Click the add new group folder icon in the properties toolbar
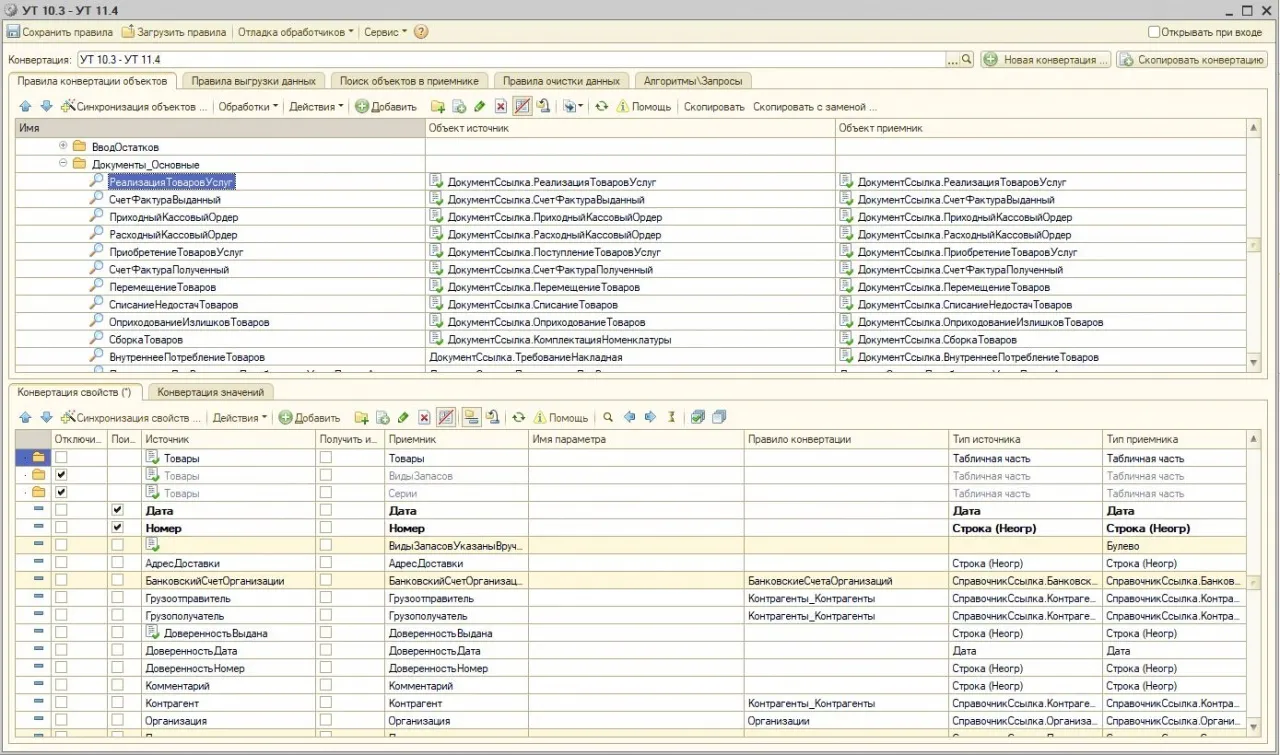 click(362, 418)
